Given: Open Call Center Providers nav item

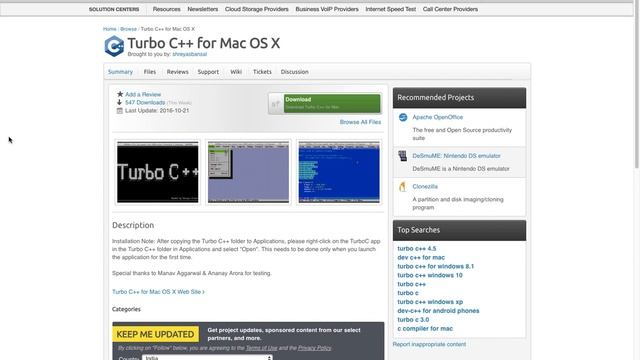Looking at the screenshot, I should pyautogui.click(x=450, y=9).
